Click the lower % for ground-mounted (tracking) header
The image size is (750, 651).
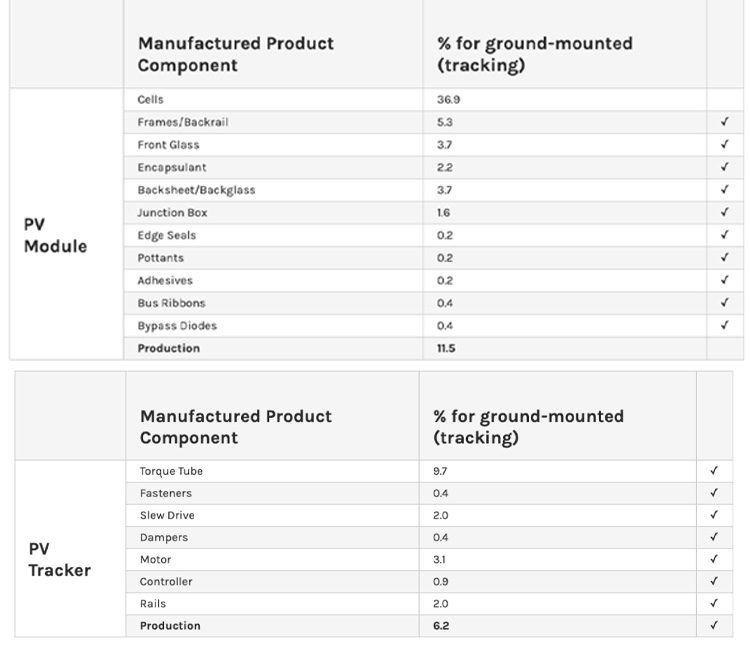(529, 427)
